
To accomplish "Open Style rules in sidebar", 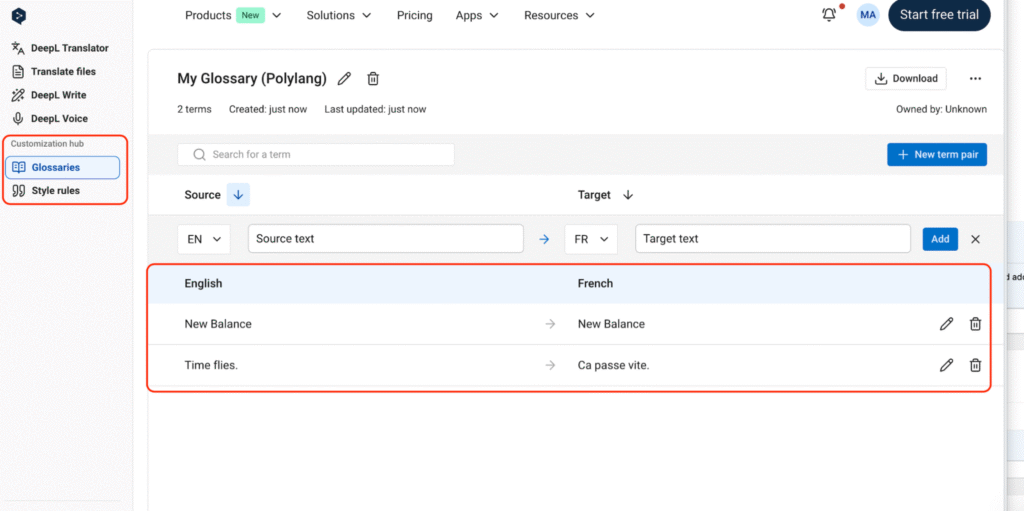I will click(46, 191).
